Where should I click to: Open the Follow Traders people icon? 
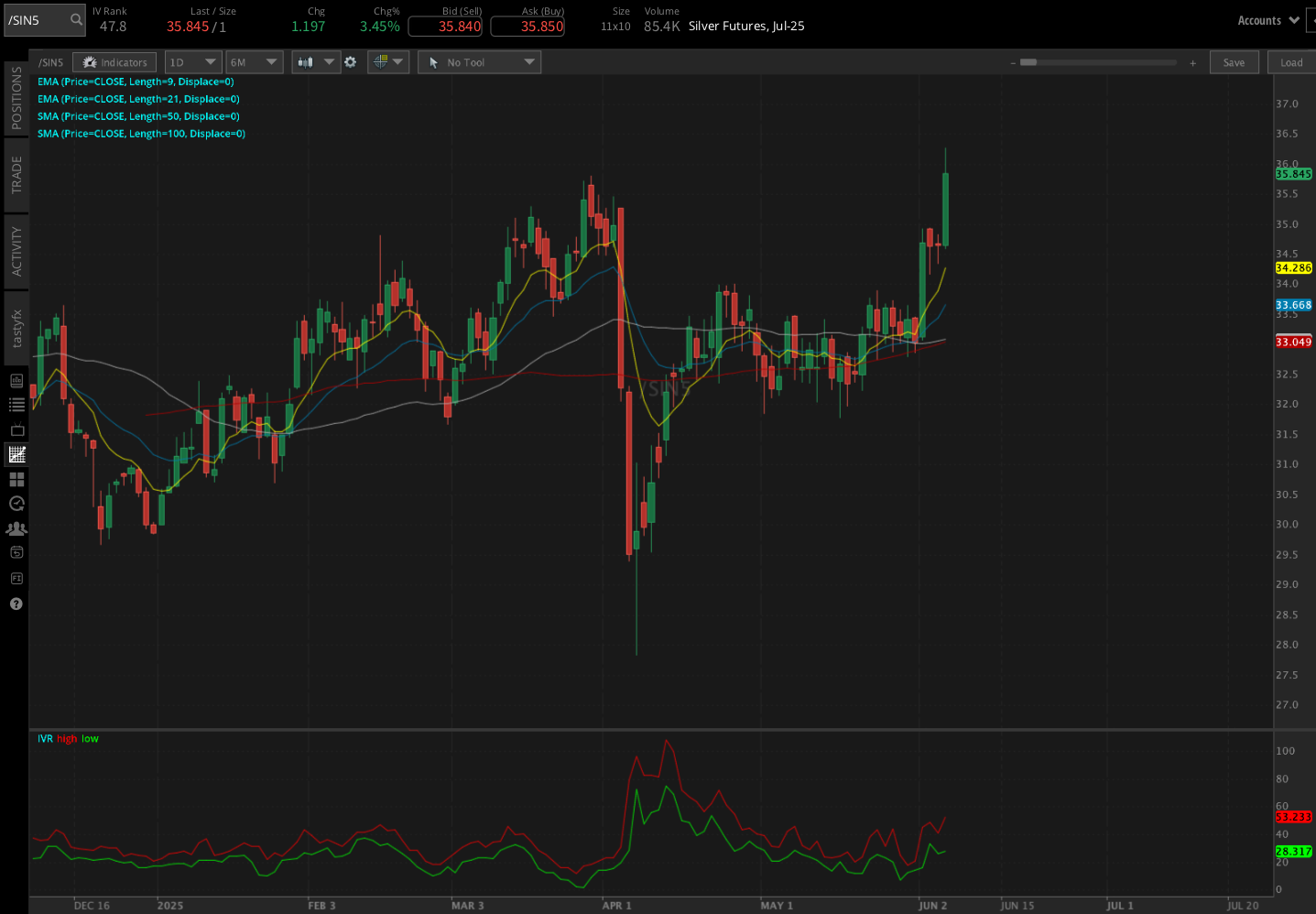click(x=16, y=528)
